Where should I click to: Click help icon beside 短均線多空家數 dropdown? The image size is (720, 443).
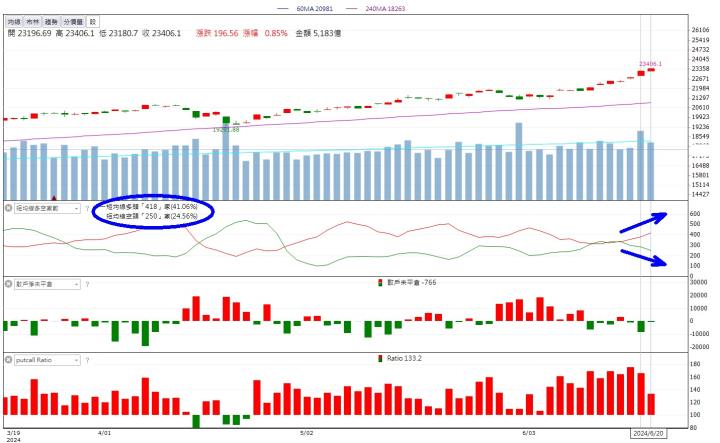(x=87, y=208)
